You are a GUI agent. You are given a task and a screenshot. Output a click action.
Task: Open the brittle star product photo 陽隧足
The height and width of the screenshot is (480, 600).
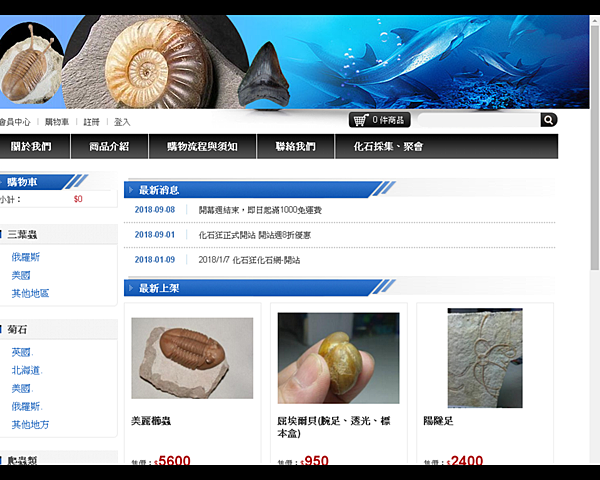click(x=485, y=358)
